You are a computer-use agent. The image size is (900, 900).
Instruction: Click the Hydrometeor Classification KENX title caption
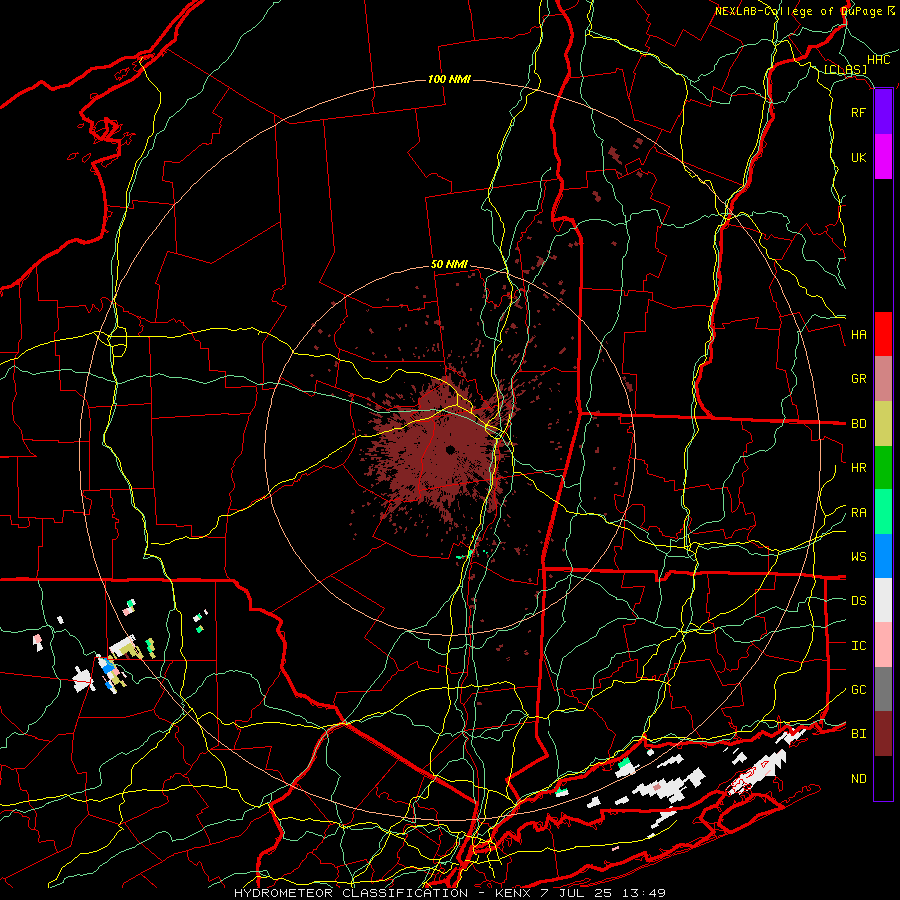450,893
